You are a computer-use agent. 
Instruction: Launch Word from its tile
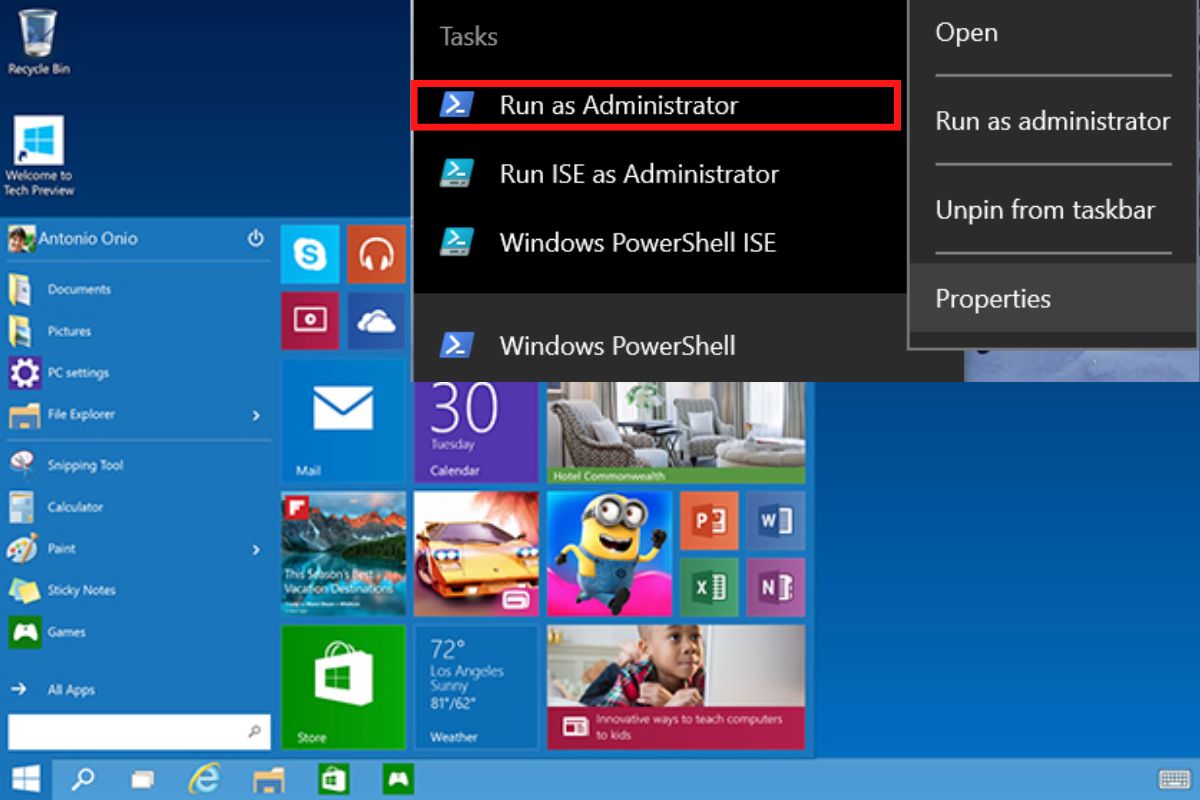(775, 520)
